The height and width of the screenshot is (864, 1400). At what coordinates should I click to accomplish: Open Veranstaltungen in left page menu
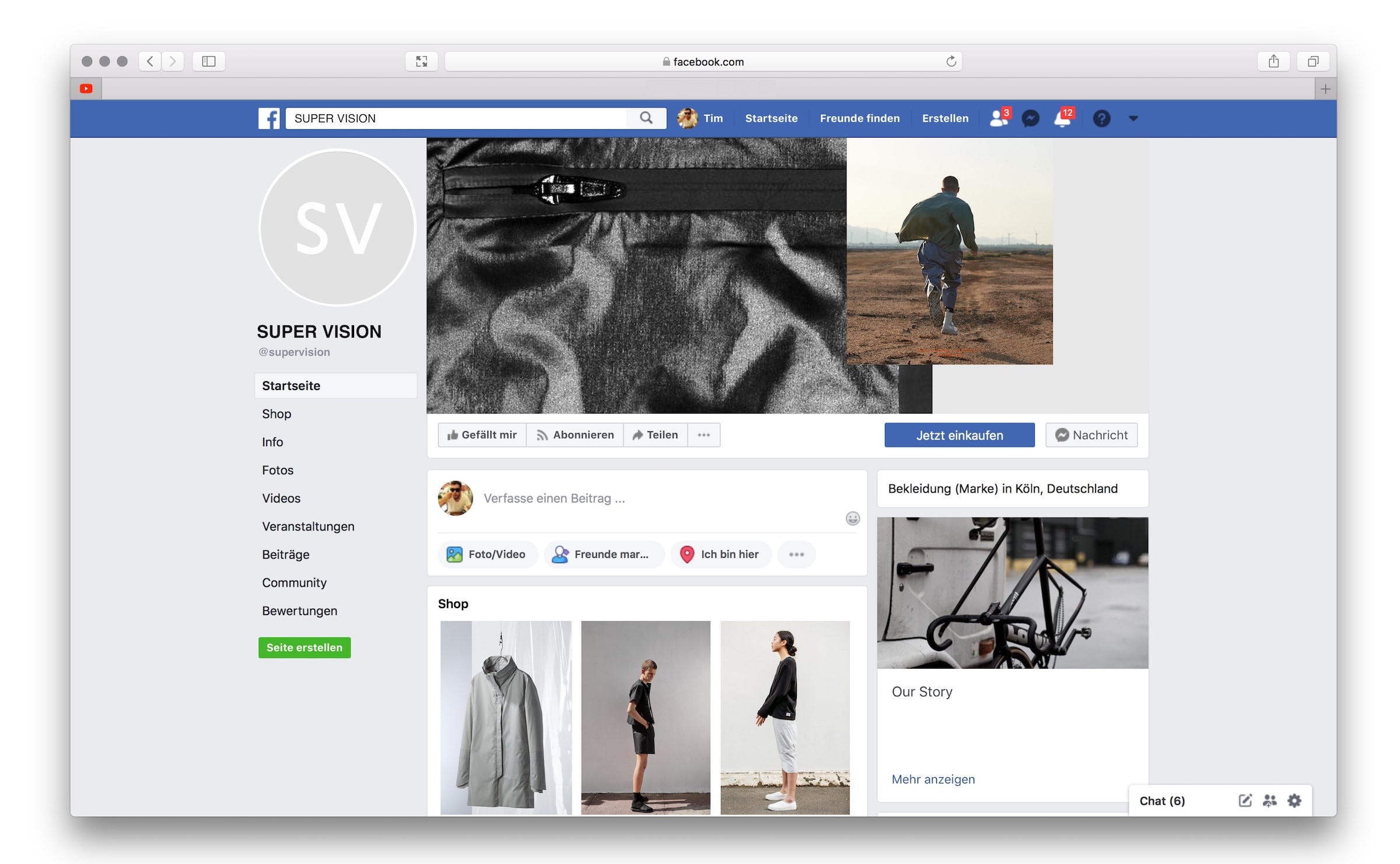308,526
